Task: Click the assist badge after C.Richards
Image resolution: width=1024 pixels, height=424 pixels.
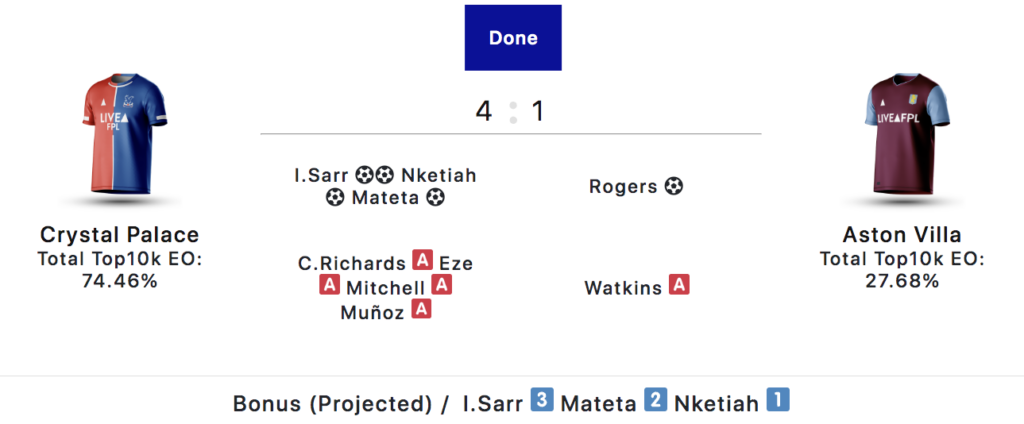Action: [423, 263]
